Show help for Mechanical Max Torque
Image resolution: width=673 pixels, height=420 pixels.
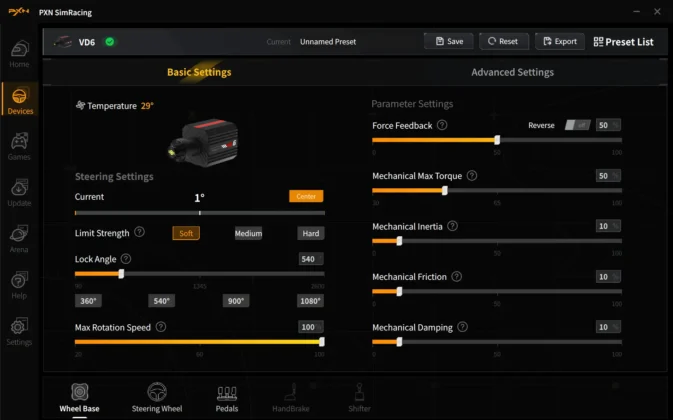pos(472,175)
